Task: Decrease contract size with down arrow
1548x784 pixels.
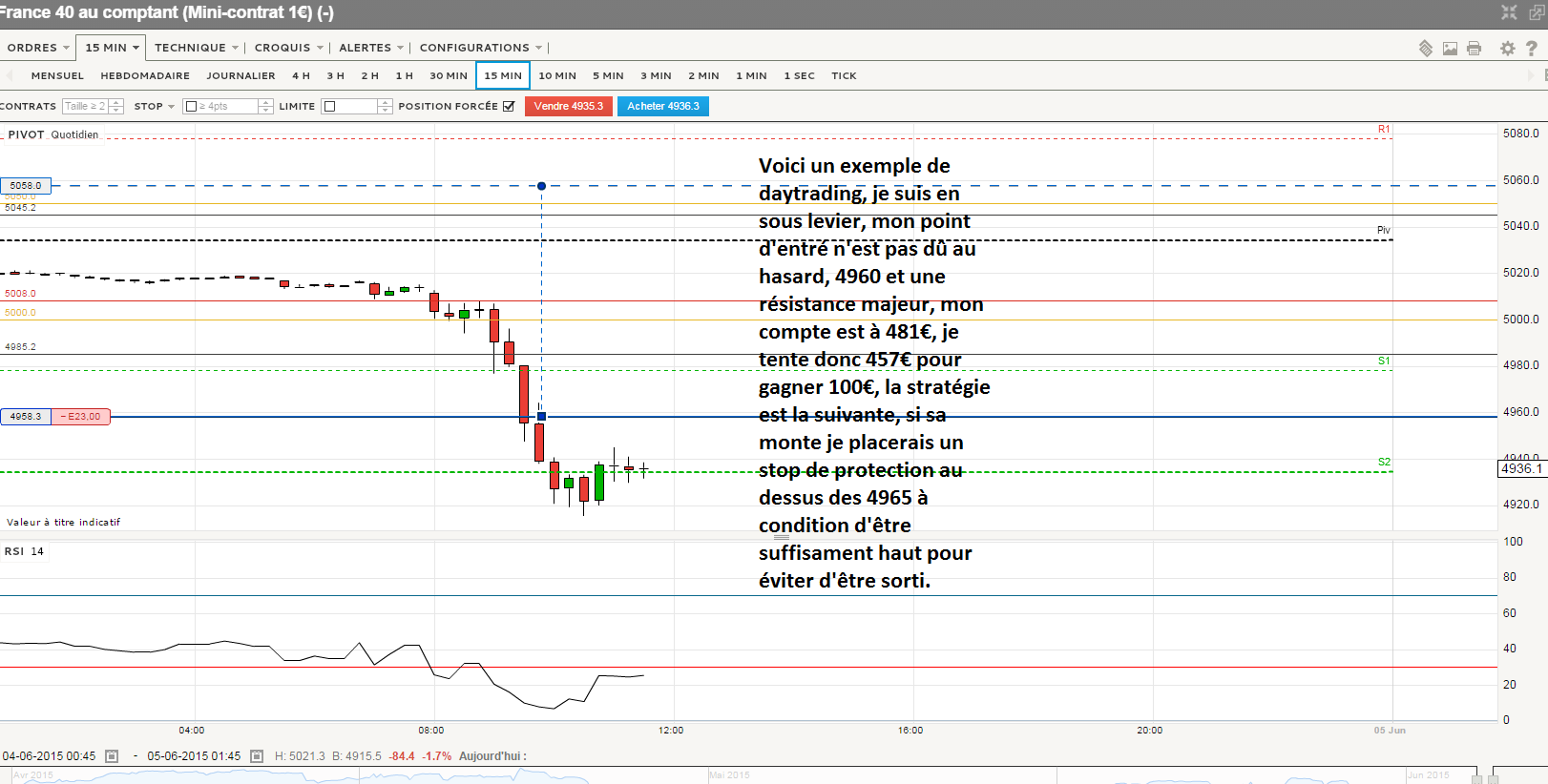Action: [116, 111]
